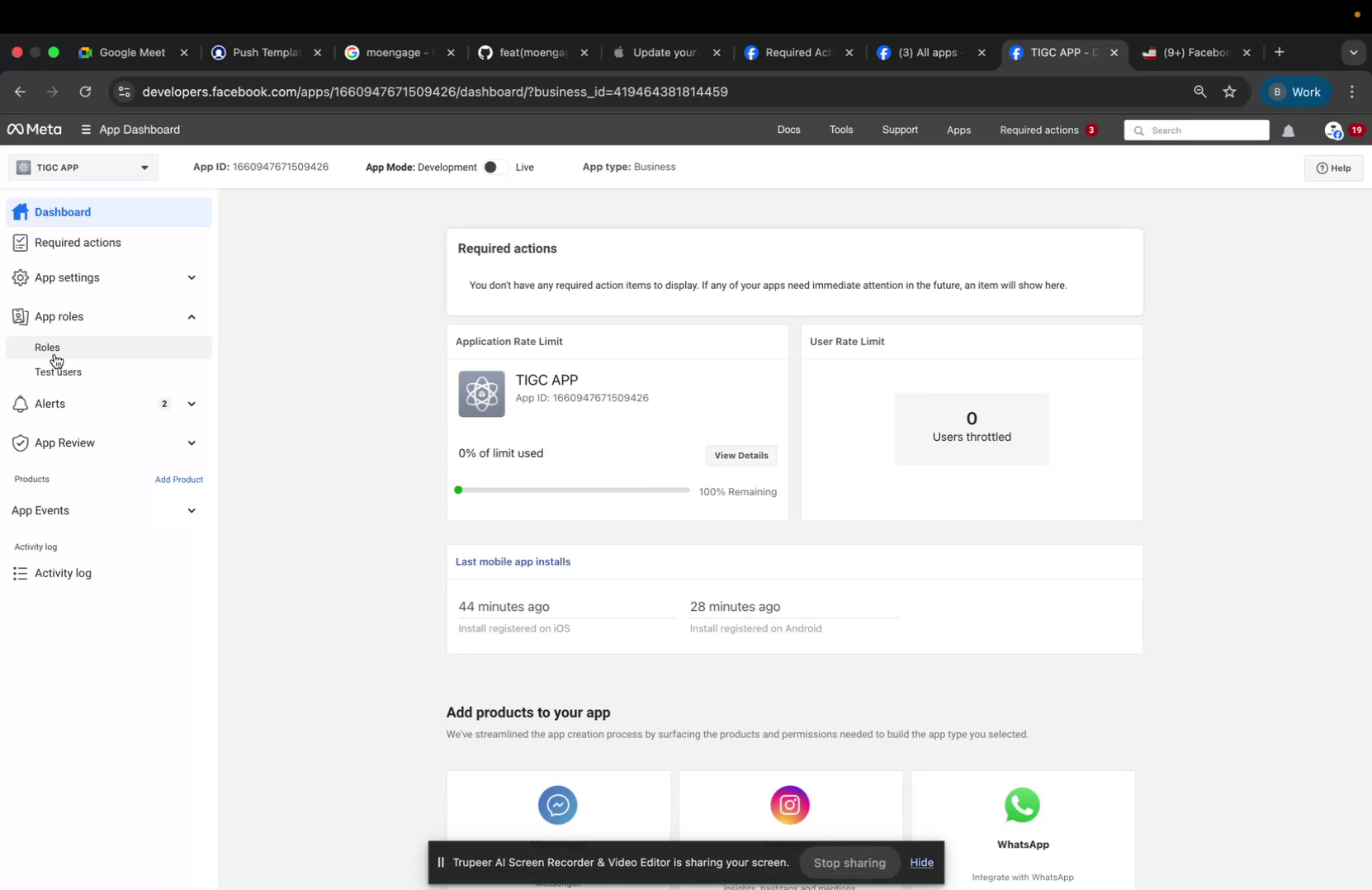1372x890 pixels.
Task: Click the Add Product link
Action: click(179, 479)
